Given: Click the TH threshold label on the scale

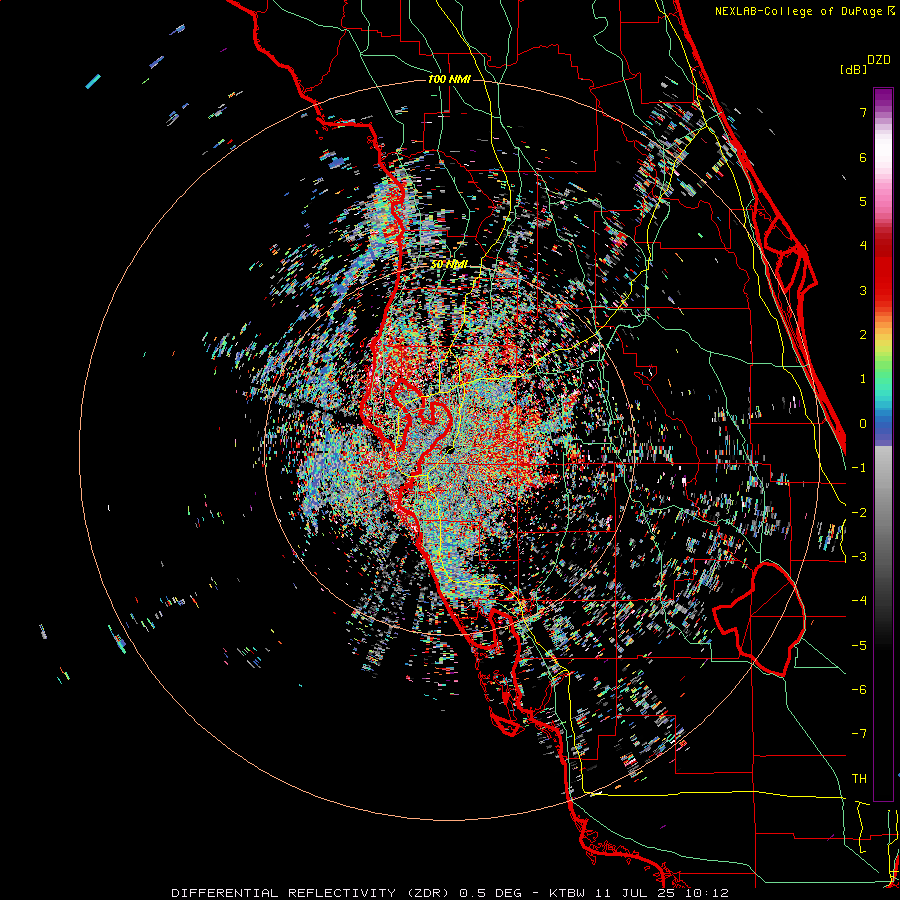Looking at the screenshot, I should (859, 779).
